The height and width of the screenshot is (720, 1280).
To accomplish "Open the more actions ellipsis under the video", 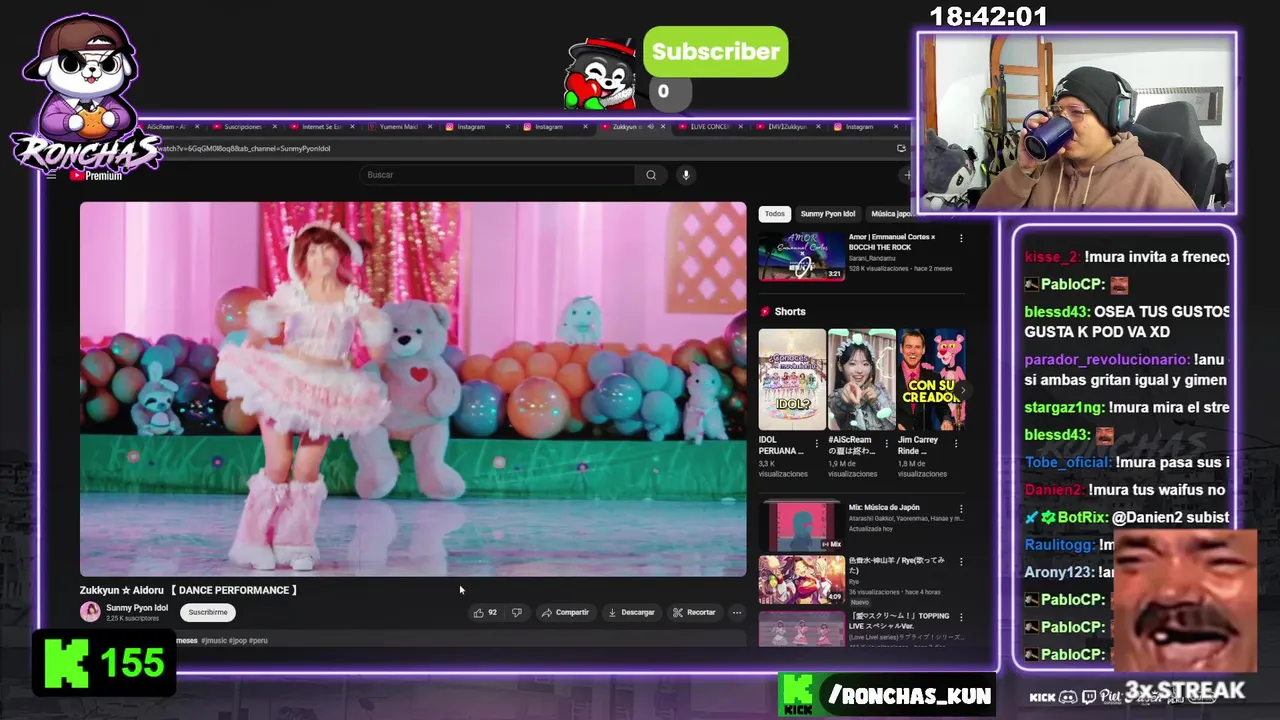I will tap(737, 612).
